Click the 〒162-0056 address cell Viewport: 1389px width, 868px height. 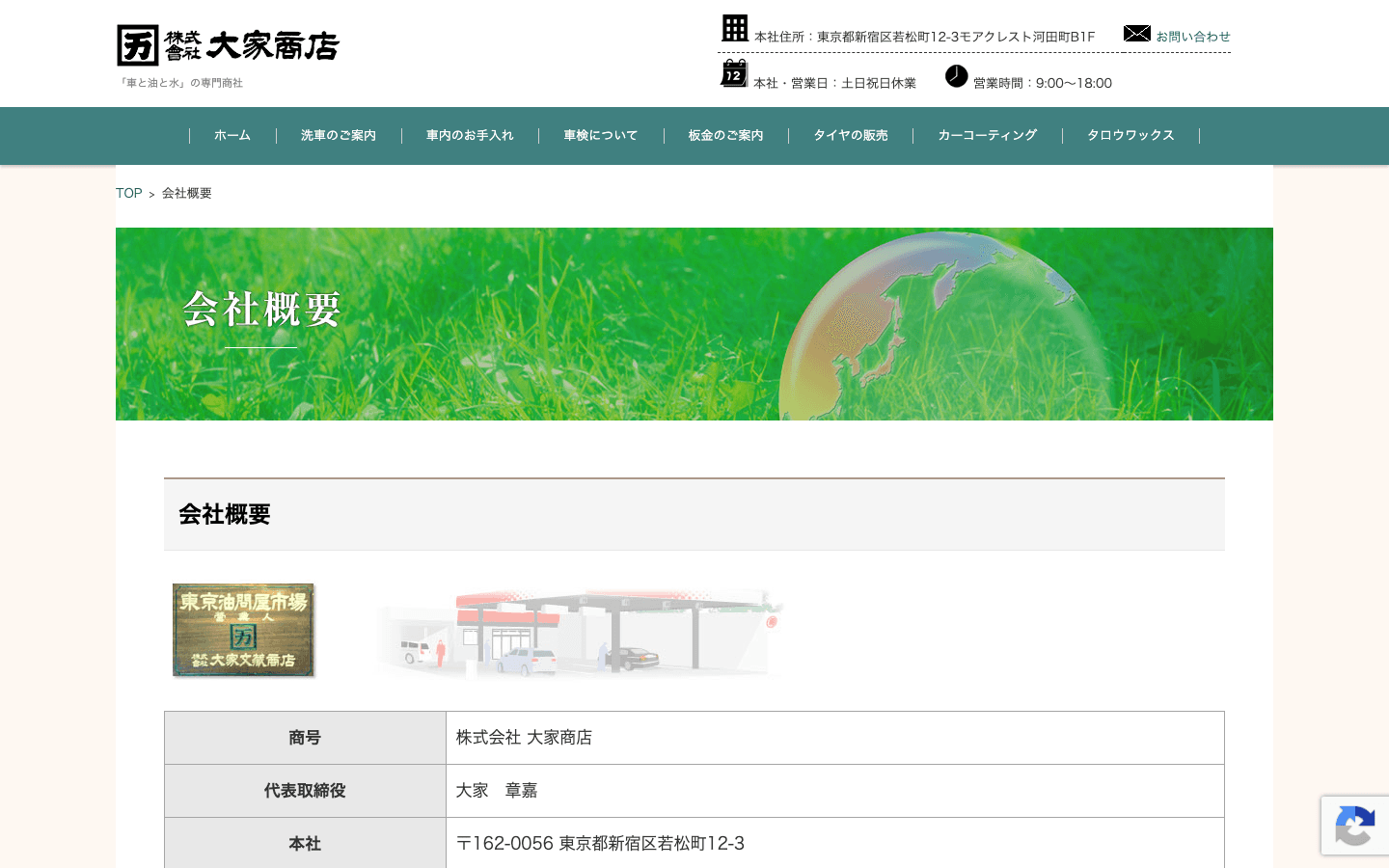click(835, 844)
